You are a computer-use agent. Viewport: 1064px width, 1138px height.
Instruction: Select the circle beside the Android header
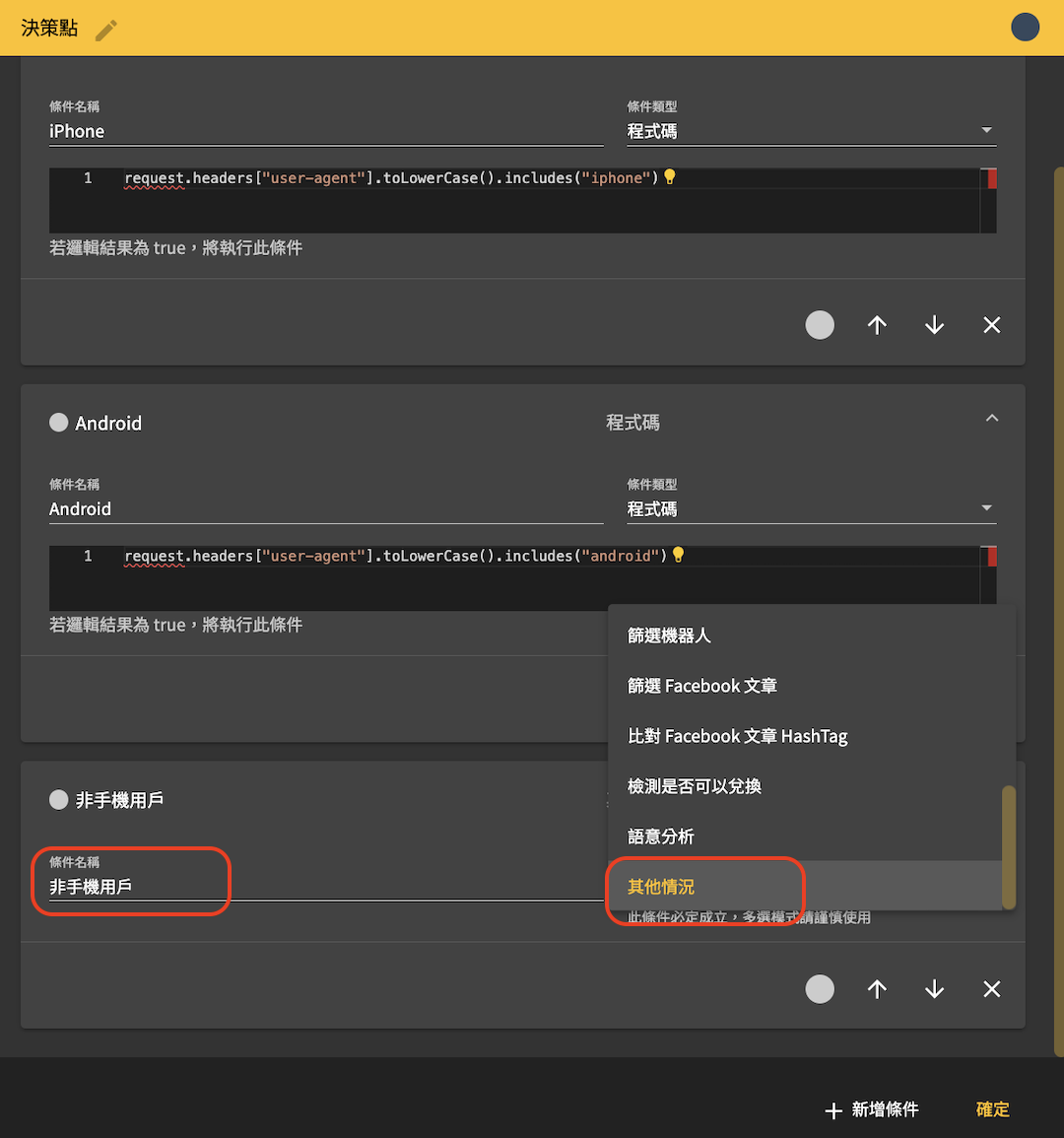pyautogui.click(x=59, y=423)
